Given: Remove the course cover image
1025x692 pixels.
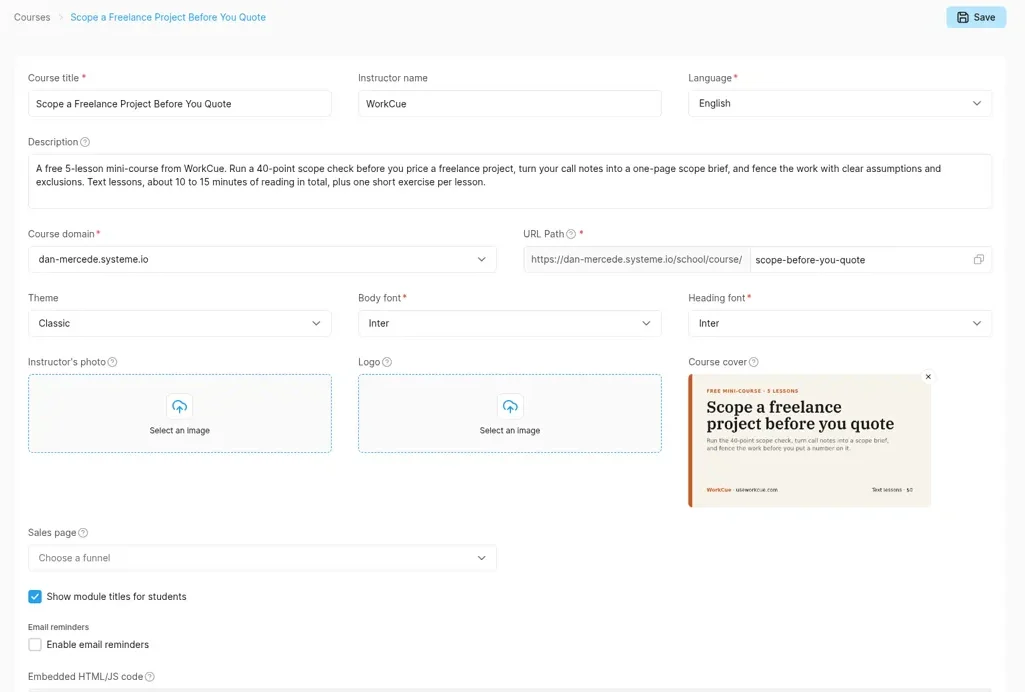Looking at the screenshot, I should (928, 377).
